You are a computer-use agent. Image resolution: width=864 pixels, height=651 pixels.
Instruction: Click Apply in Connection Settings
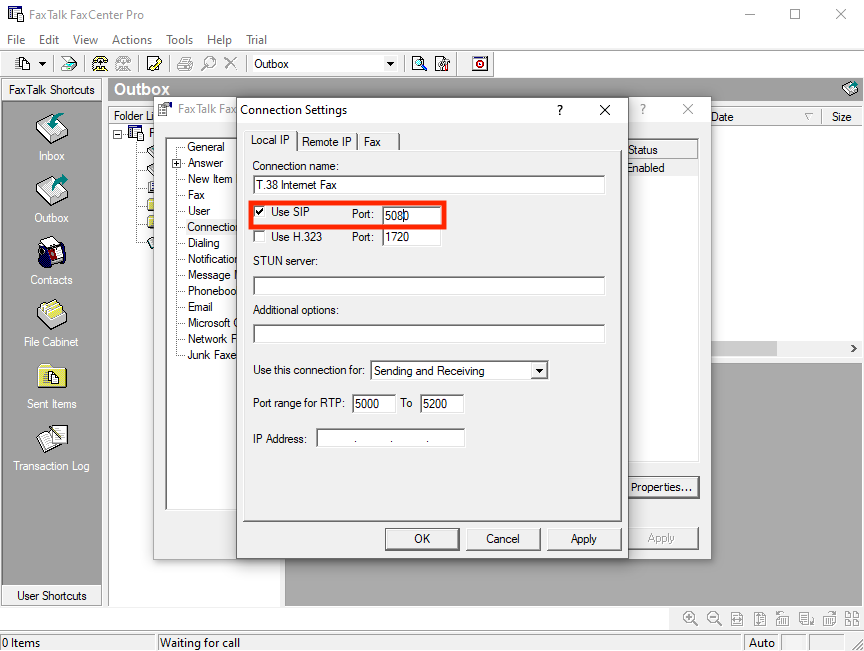584,539
